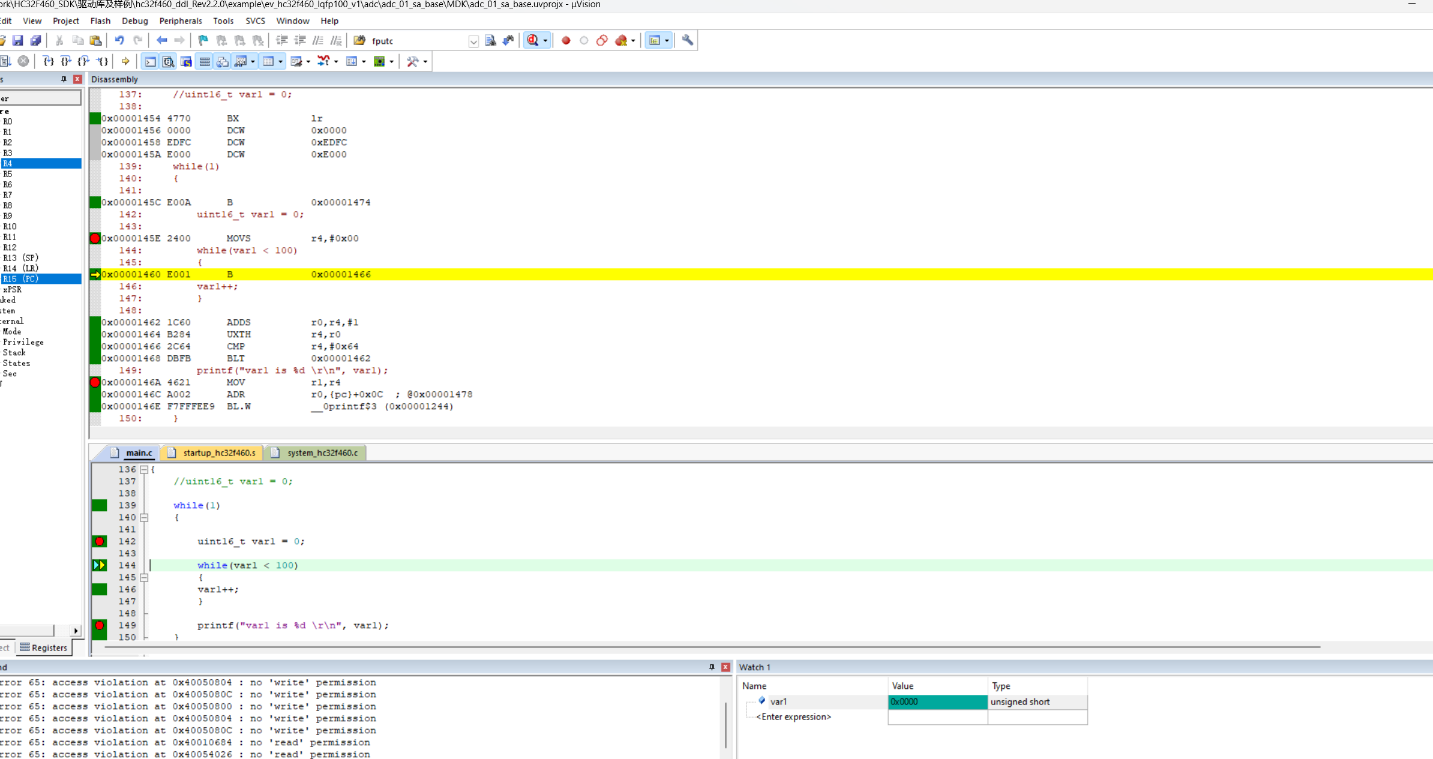The image size is (1433, 759).
Task: Toggle Command window toolbar button
Action: point(150,62)
